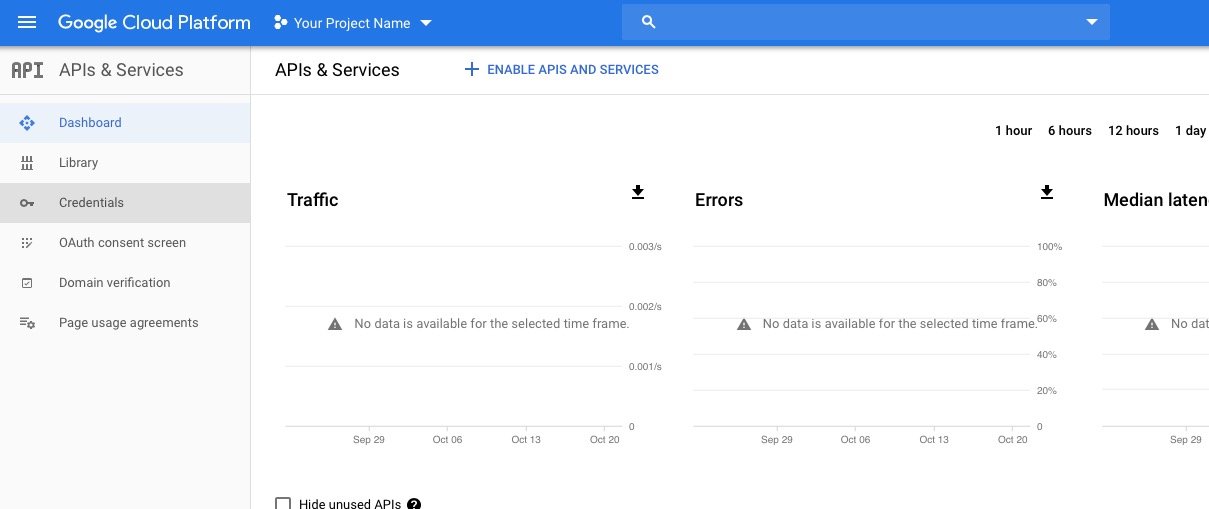Image resolution: width=1209 pixels, height=509 pixels.
Task: Click the Google Cloud Platform logo text
Action: 154,22
